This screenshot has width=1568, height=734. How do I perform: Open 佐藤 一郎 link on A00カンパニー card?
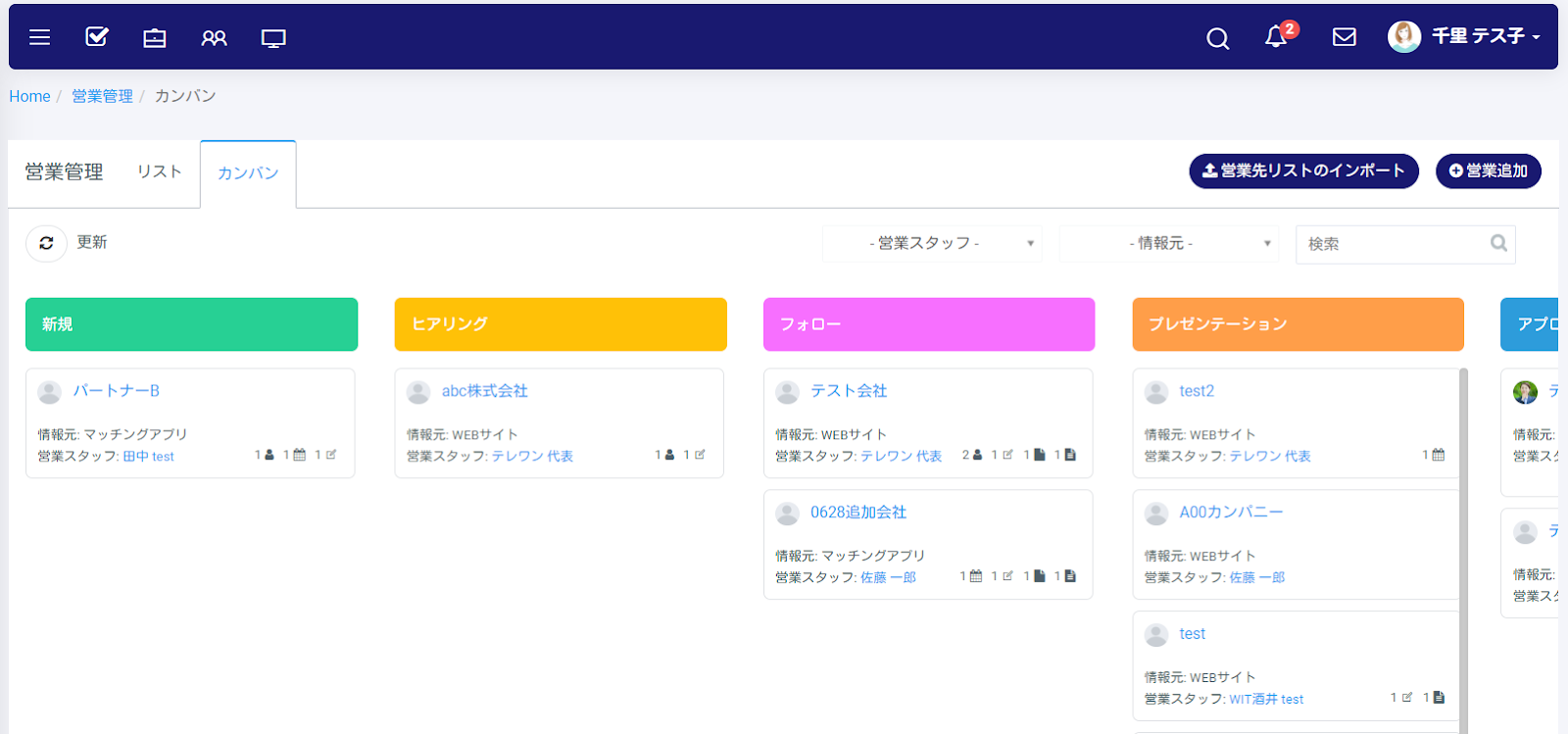1257,577
